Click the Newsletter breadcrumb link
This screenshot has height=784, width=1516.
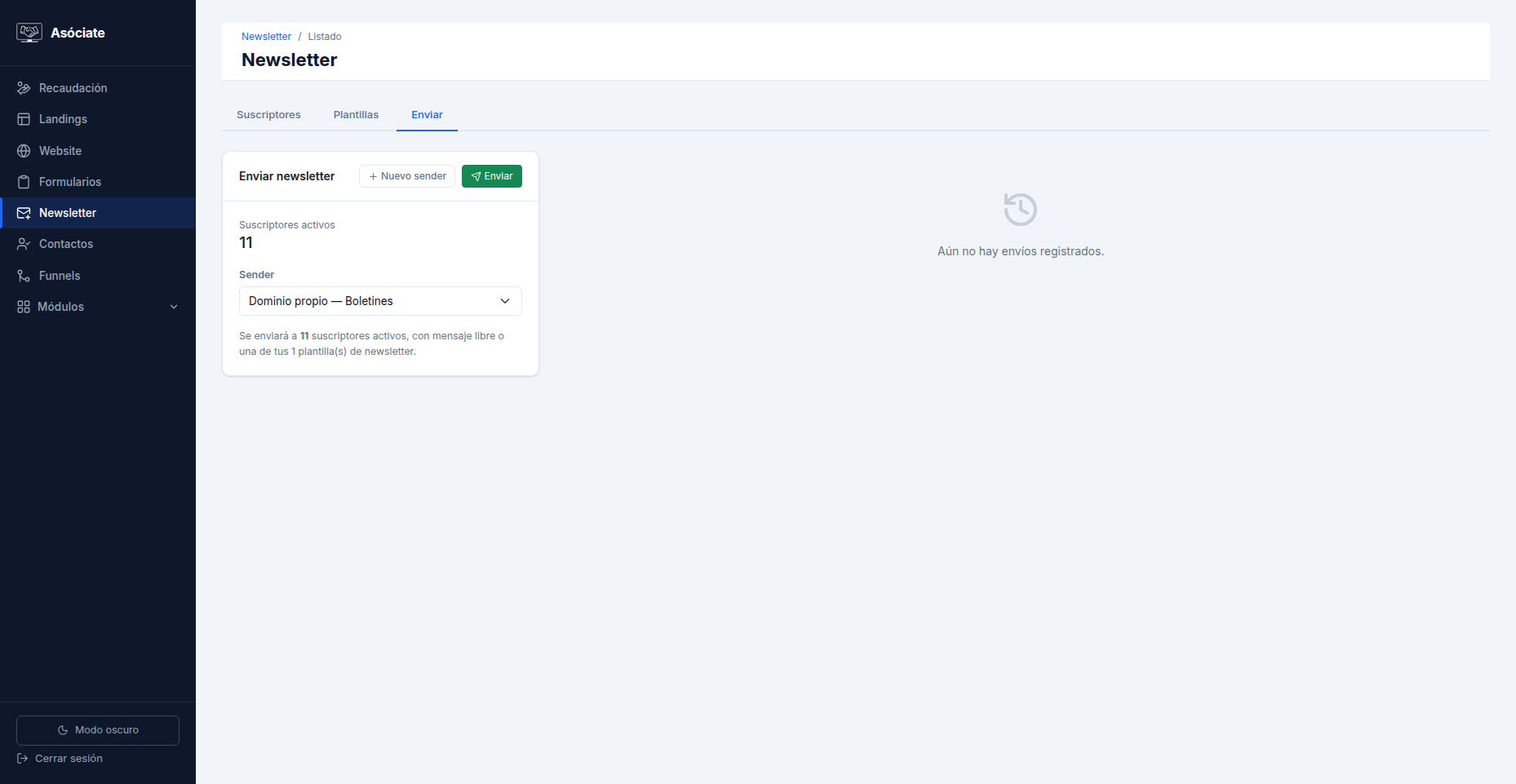point(266,37)
